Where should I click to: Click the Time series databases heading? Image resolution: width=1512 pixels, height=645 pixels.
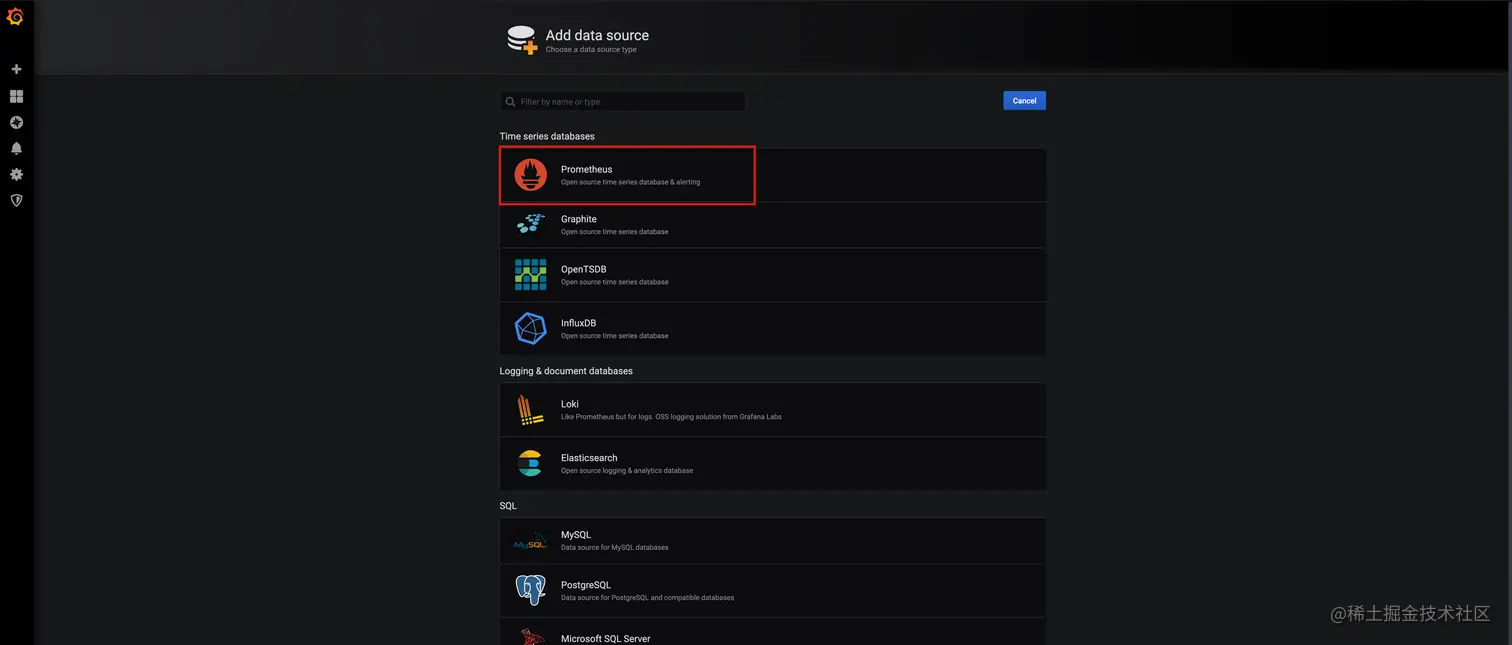(547, 136)
